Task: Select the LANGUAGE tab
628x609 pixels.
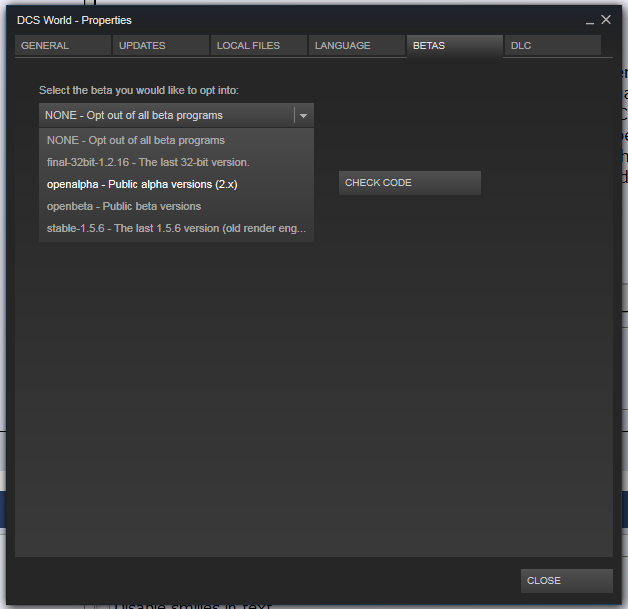Action: (x=357, y=46)
